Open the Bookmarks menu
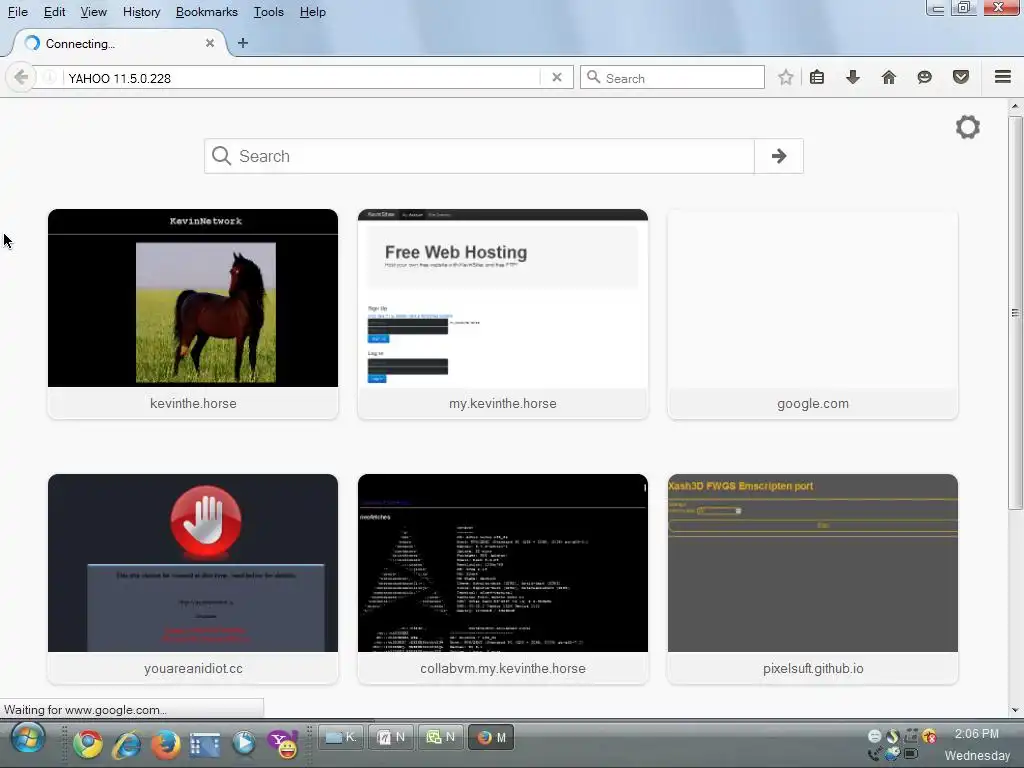This screenshot has width=1024, height=768. pyautogui.click(x=206, y=12)
